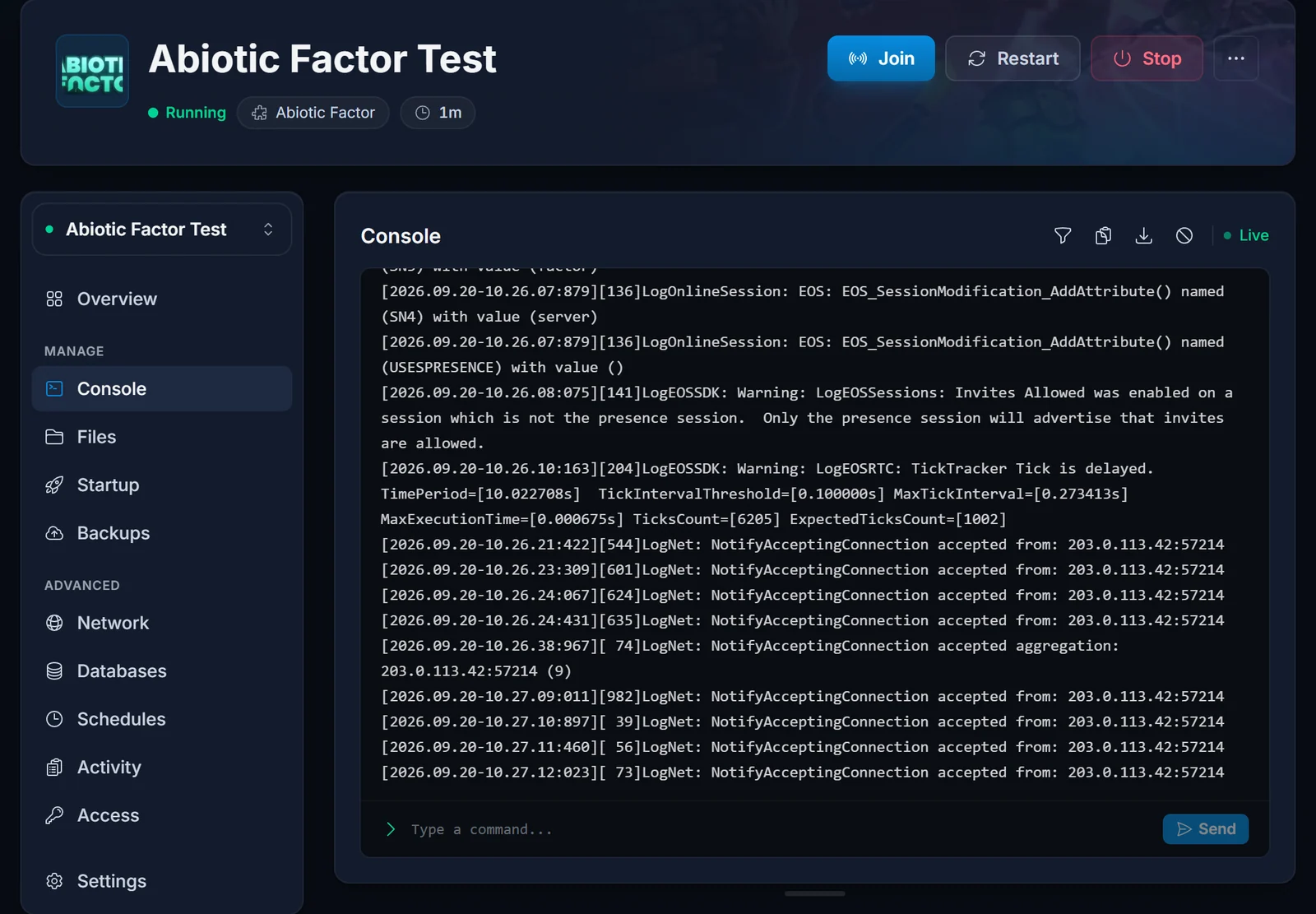Screen dimensions: 1316x914
Task: Open the Network page
Action: click(162, 623)
